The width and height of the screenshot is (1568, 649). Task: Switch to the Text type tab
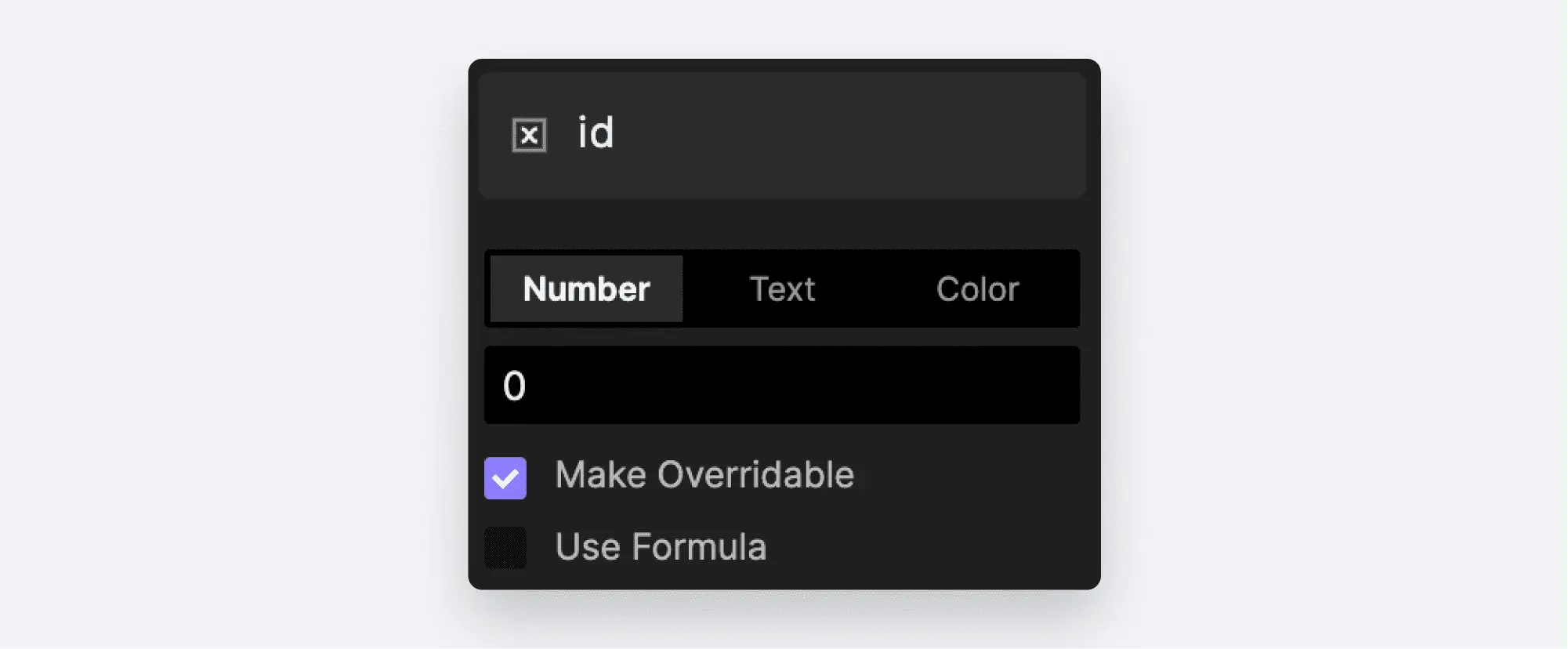(782, 288)
